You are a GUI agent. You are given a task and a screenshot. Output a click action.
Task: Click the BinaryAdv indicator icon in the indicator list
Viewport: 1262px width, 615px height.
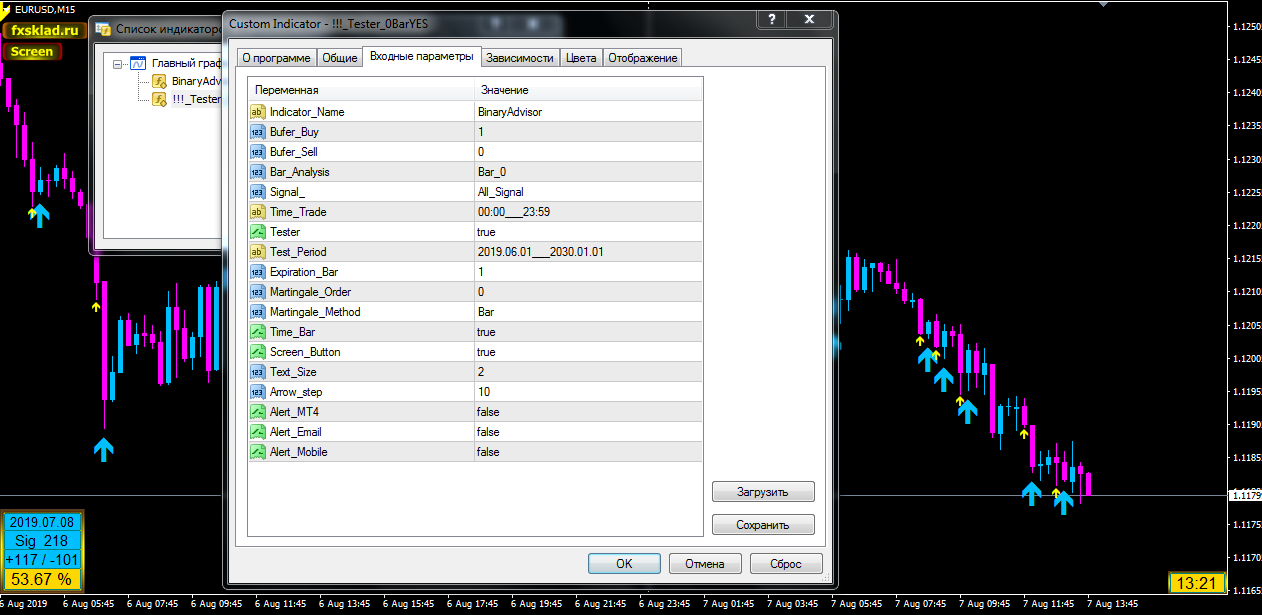pyautogui.click(x=159, y=81)
